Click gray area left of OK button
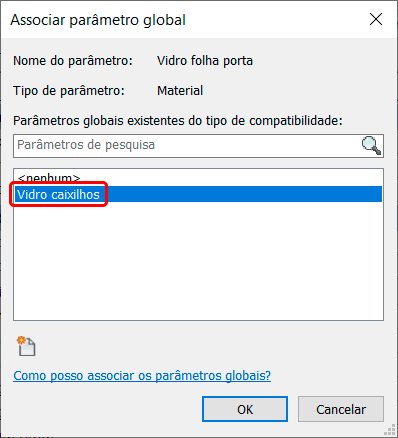Viewport: 398px width, 438px height. (107, 409)
